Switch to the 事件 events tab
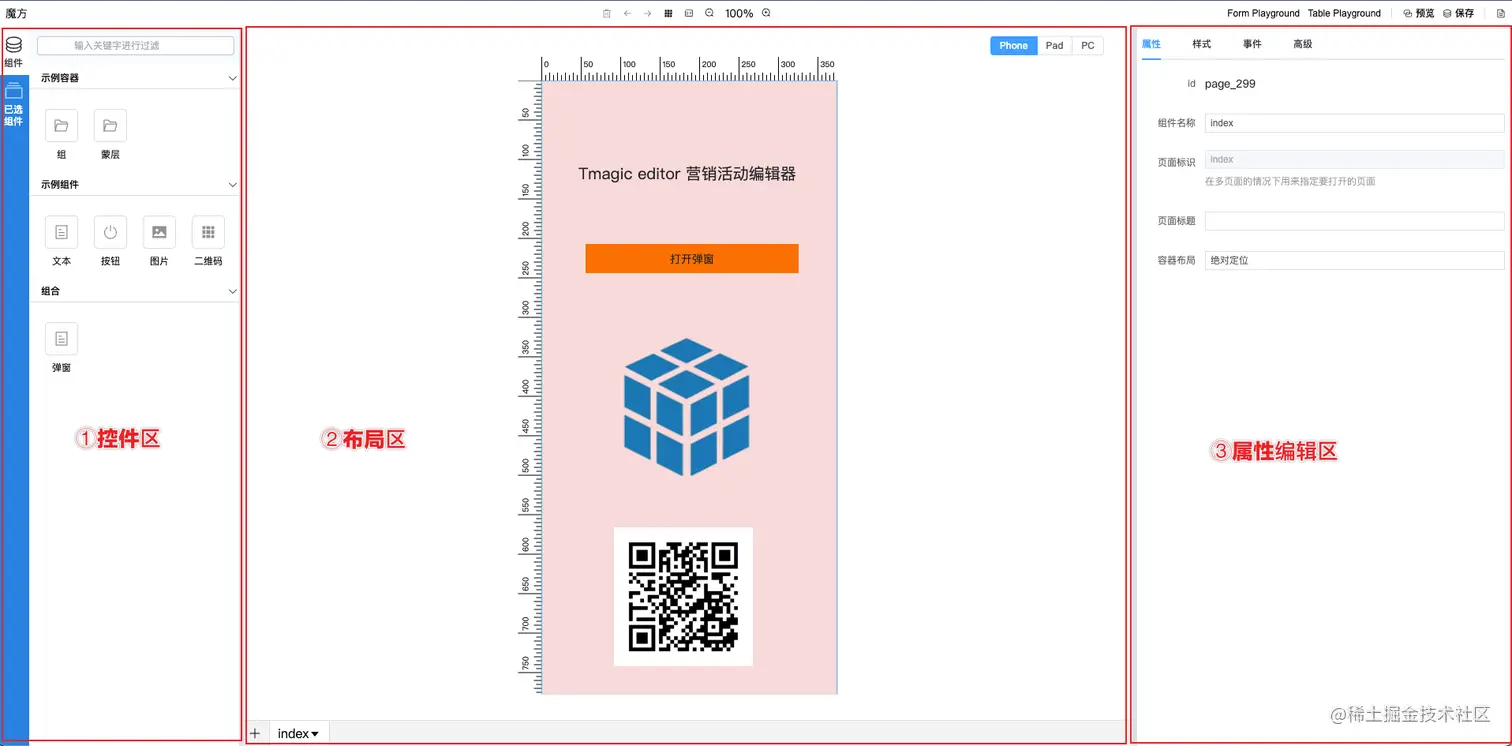Viewport: 1512px width, 746px height. pos(1252,44)
